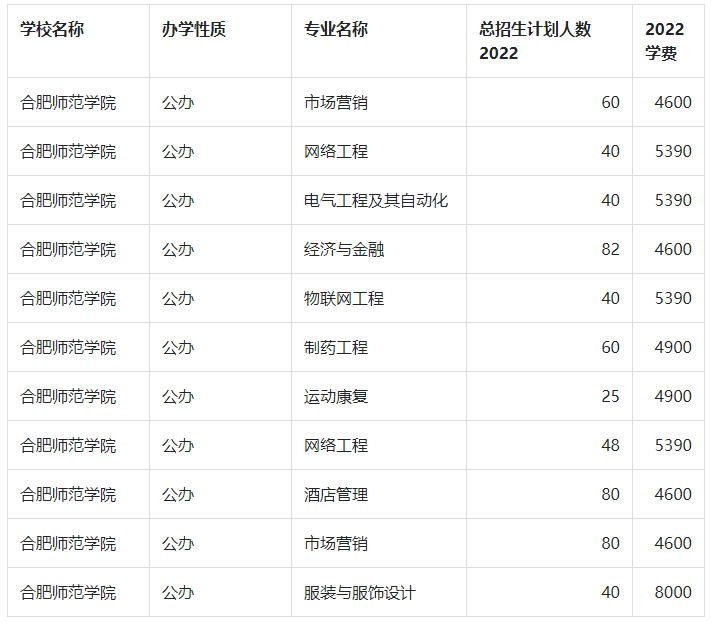Click the enrollment value 48
The height and width of the screenshot is (623, 711).
tap(610, 445)
